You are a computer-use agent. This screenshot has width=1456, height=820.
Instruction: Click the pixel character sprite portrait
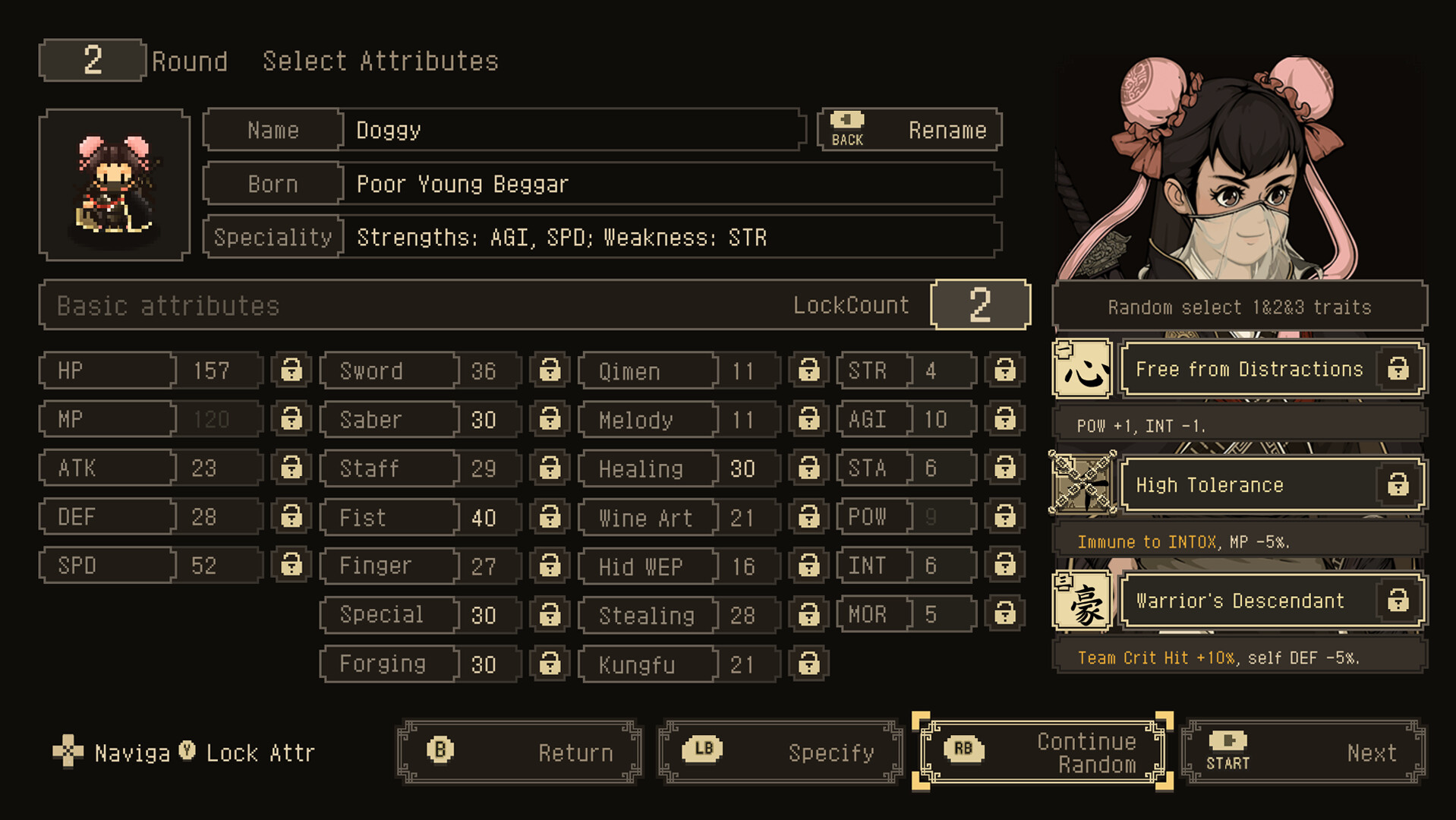[x=115, y=185]
